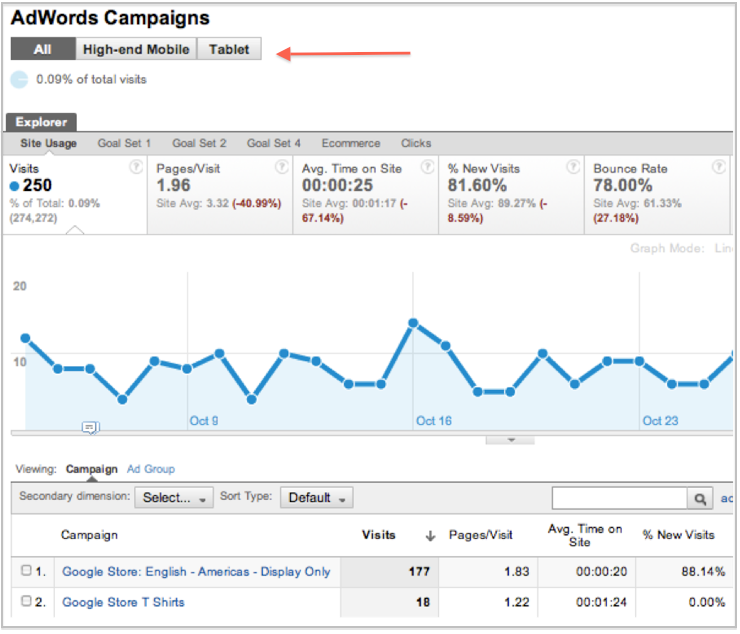Select the High-end Mobile segment
The image size is (740, 634).
click(136, 49)
